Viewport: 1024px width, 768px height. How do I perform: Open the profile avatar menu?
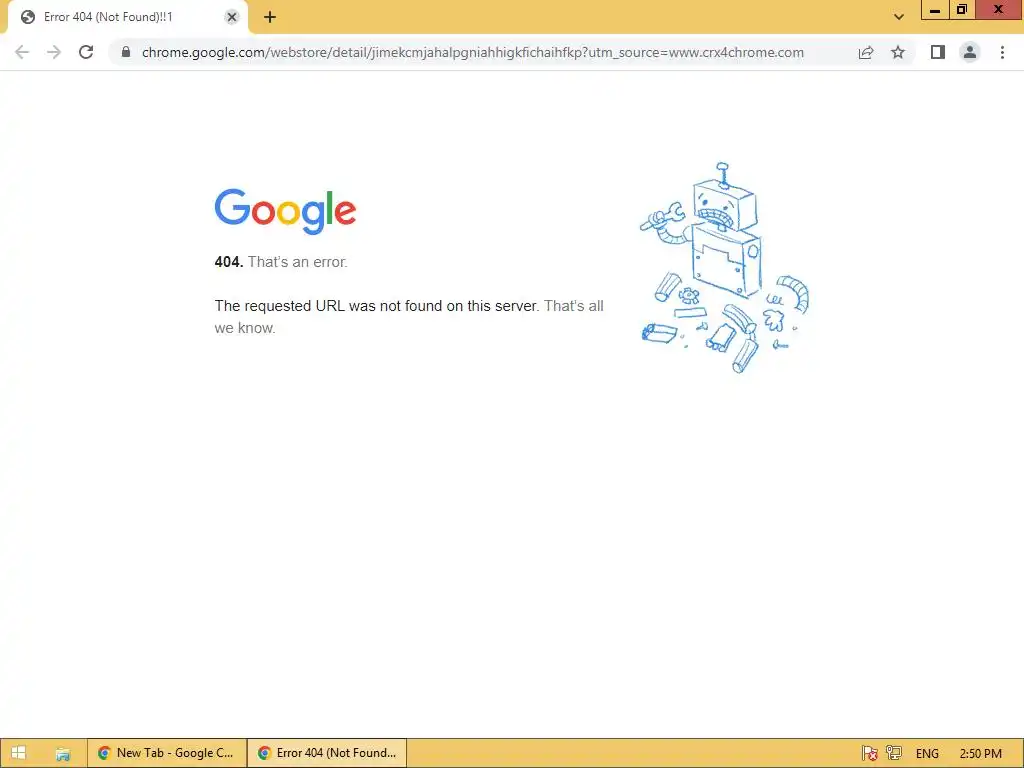tap(970, 52)
